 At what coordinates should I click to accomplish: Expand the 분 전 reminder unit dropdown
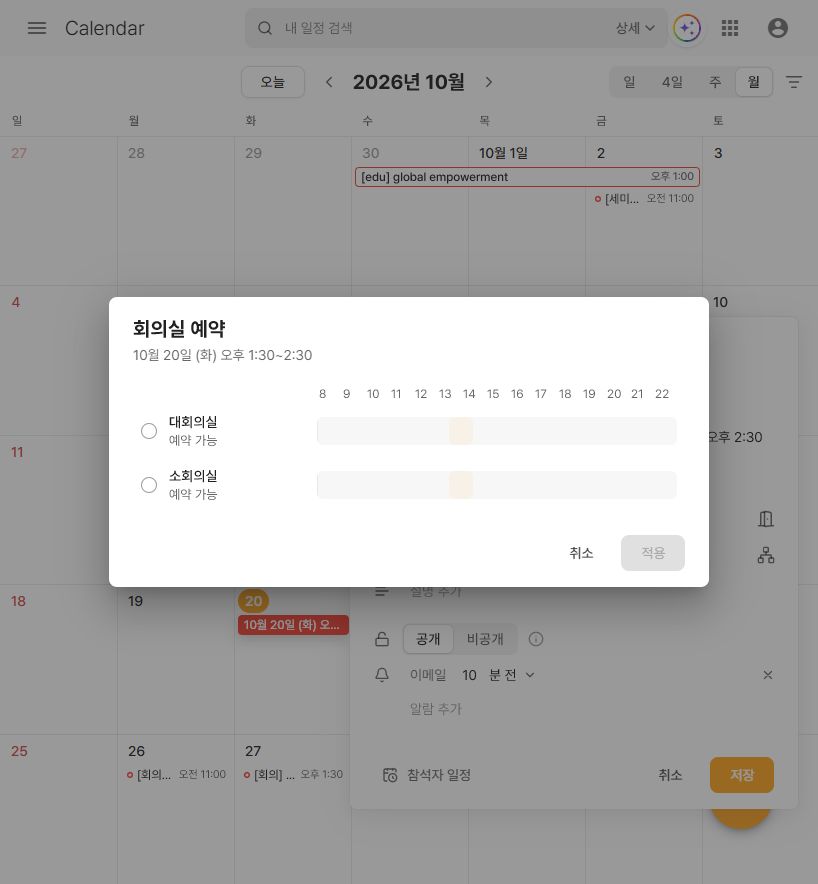point(511,675)
